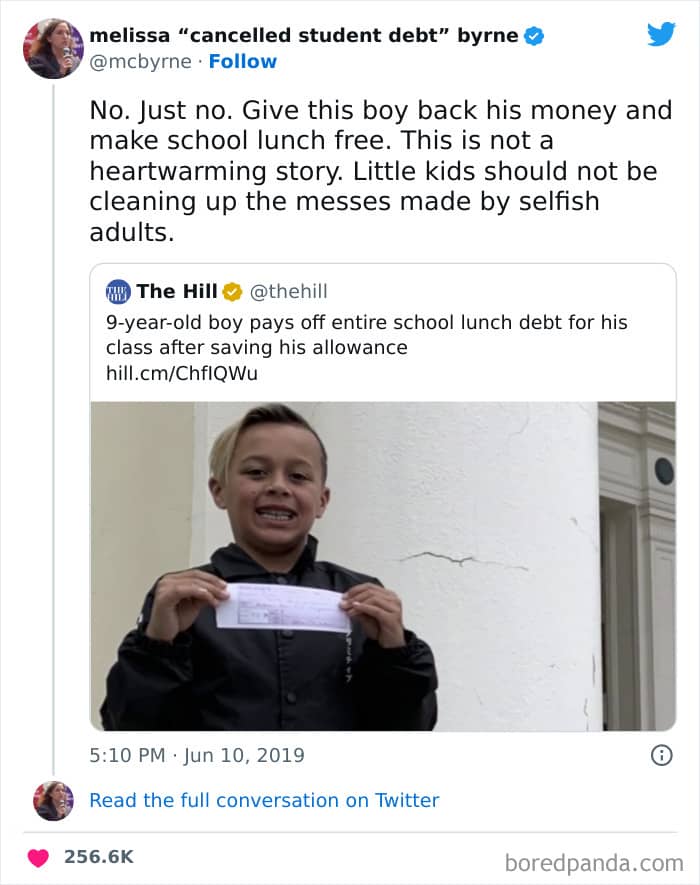Click the Twitter bird logo
This screenshot has width=700, height=885.
coord(661,34)
